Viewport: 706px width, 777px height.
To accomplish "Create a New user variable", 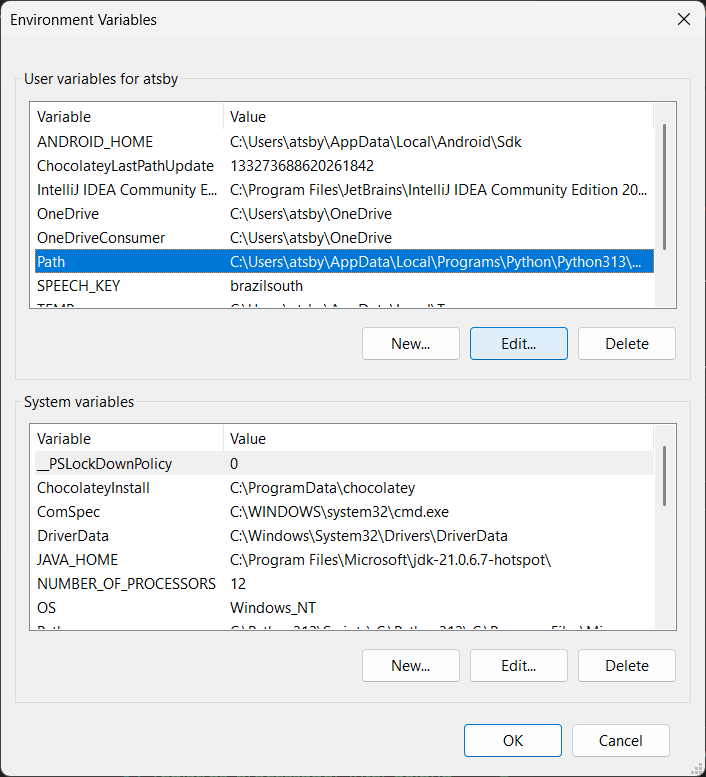I will pos(410,343).
